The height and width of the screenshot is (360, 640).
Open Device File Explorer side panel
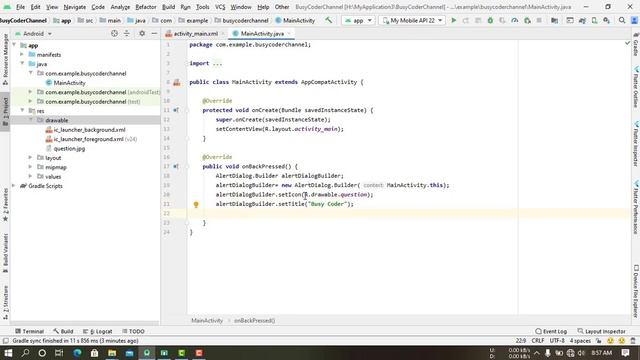point(636,291)
